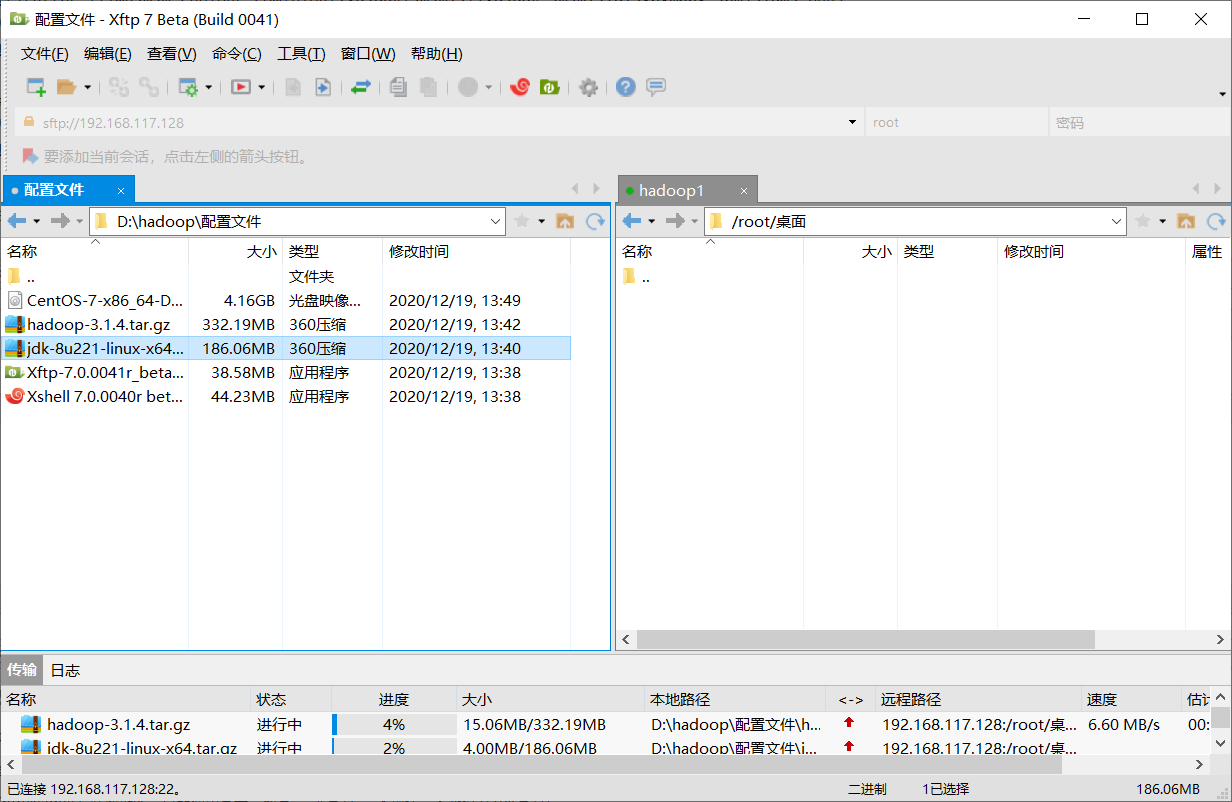Click the green Xftp new window icon
The height and width of the screenshot is (802, 1232).
click(x=549, y=87)
